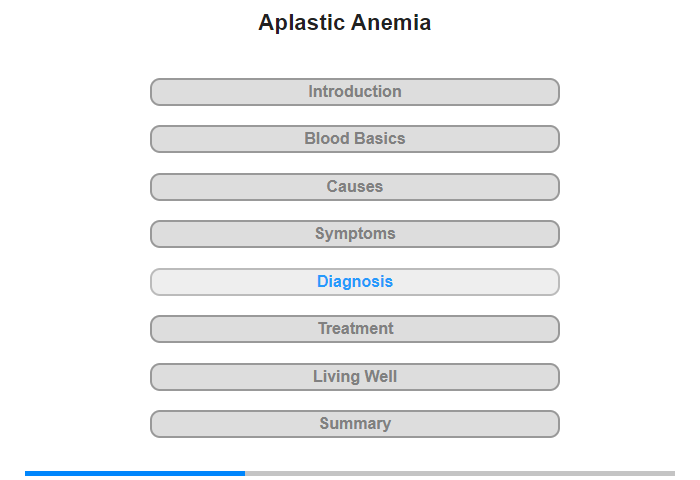Click the highlighted Diagnosis button
The height and width of the screenshot is (480, 700).
[x=355, y=282]
